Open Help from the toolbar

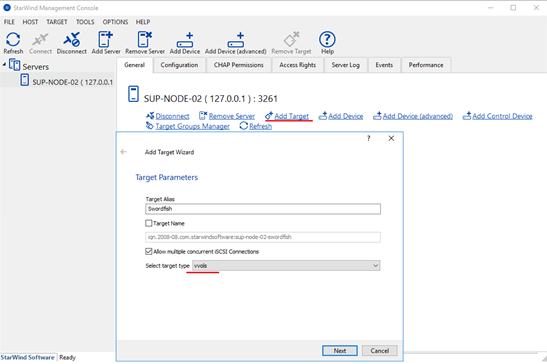(x=327, y=43)
